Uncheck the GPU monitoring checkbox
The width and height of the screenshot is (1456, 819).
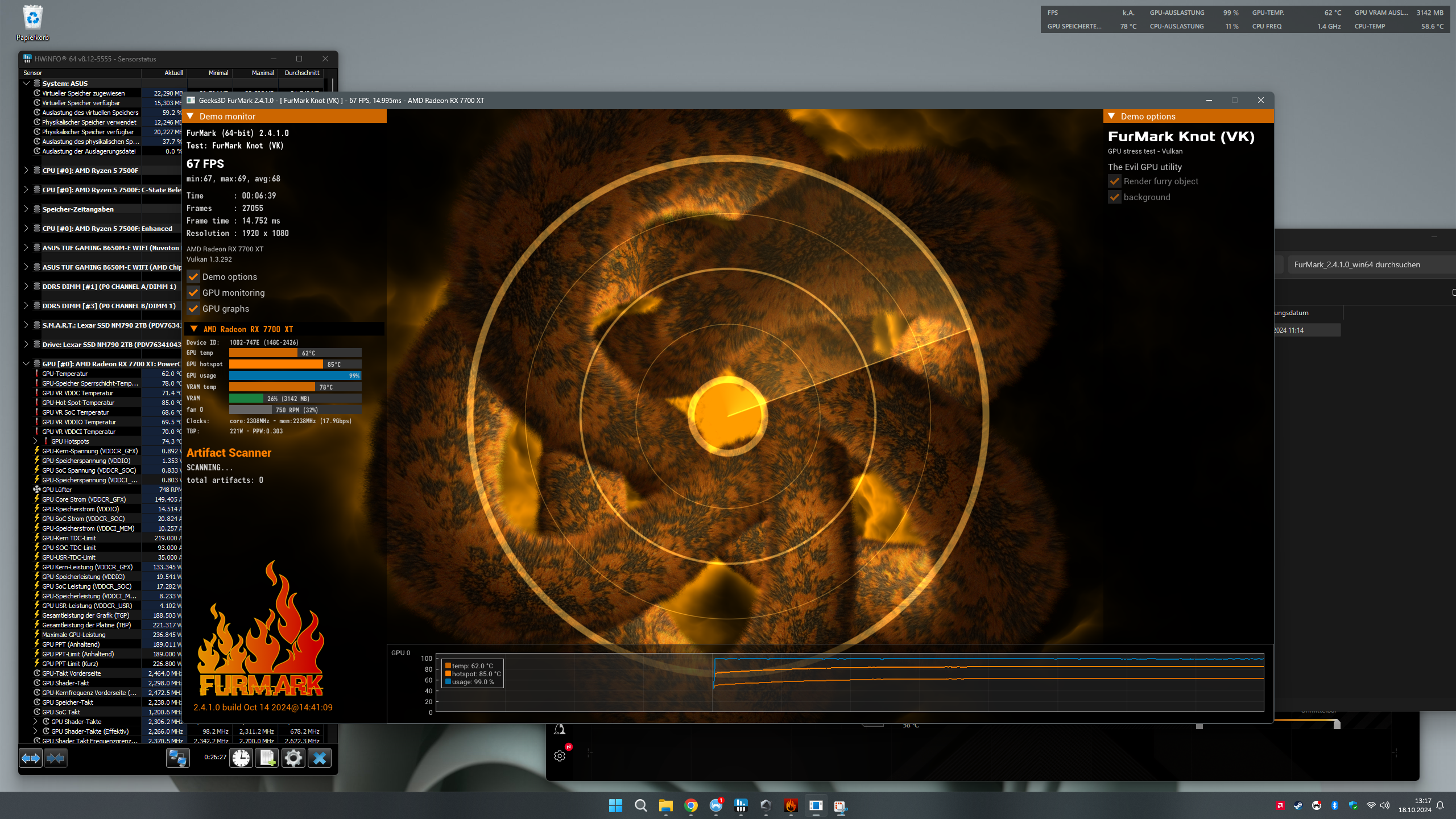pyautogui.click(x=193, y=293)
